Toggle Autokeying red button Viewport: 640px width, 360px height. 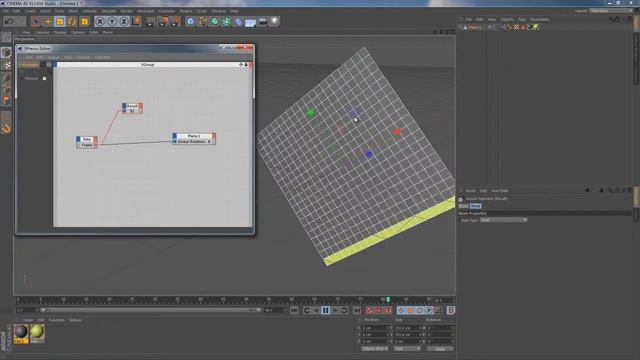pos(379,311)
